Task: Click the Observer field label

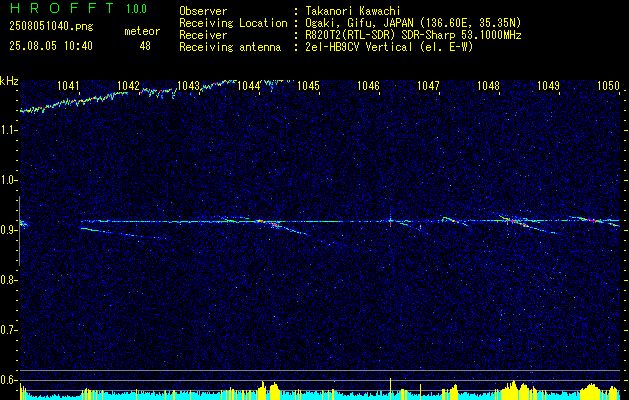Action: click(x=203, y=11)
